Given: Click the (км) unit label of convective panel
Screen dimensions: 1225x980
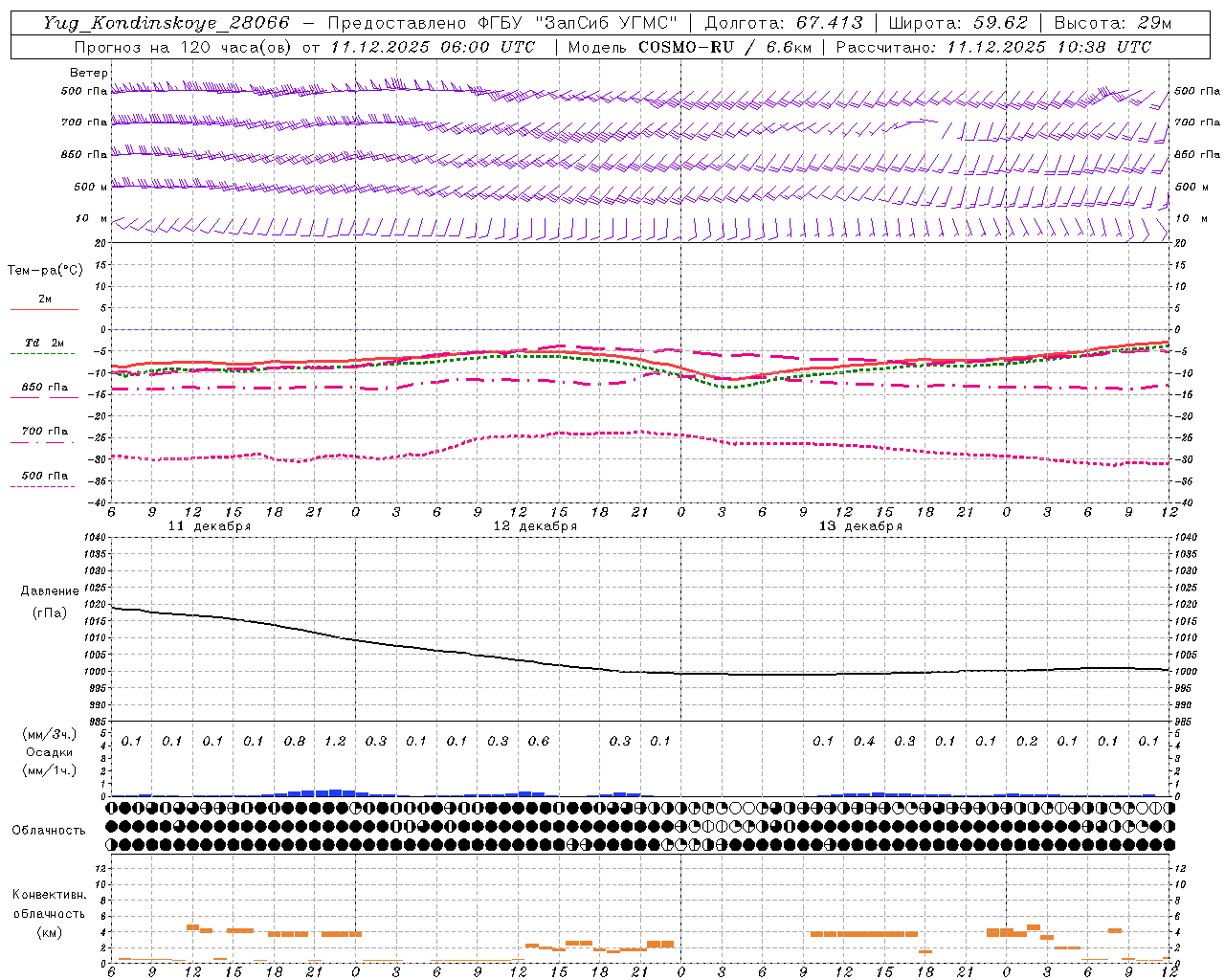Looking at the screenshot, I should pyautogui.click(x=50, y=932).
